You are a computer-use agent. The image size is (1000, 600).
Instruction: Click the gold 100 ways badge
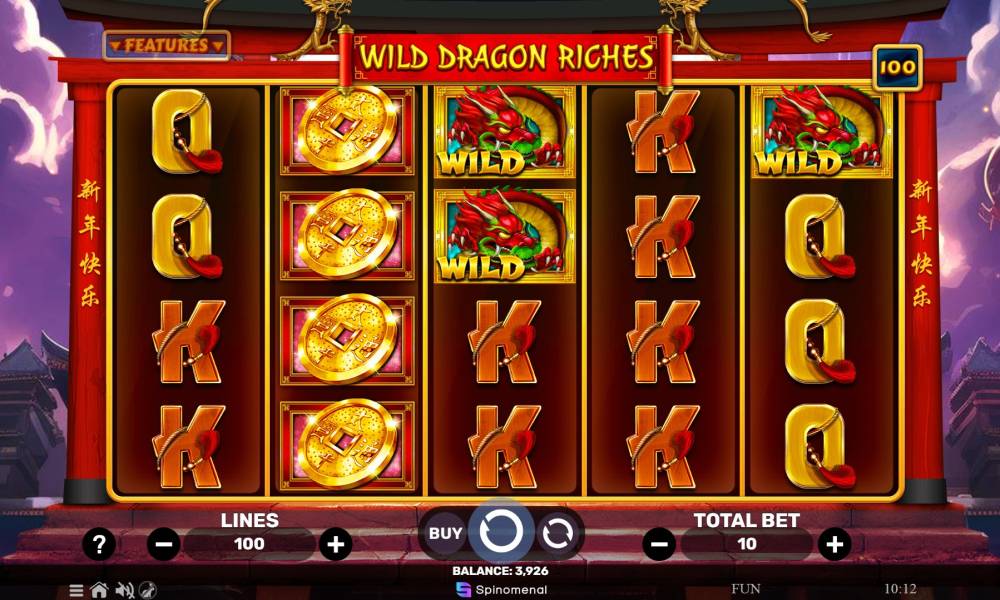tap(897, 68)
